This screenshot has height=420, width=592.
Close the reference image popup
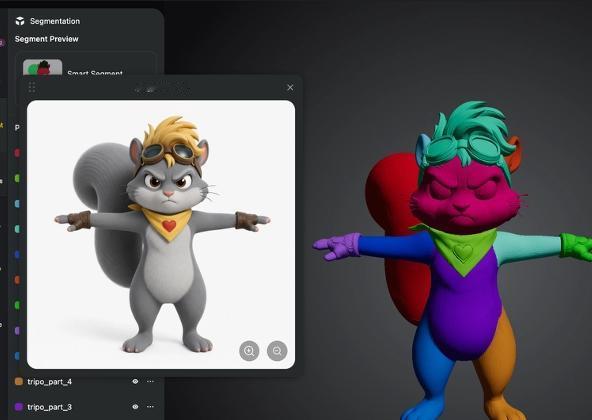290,88
